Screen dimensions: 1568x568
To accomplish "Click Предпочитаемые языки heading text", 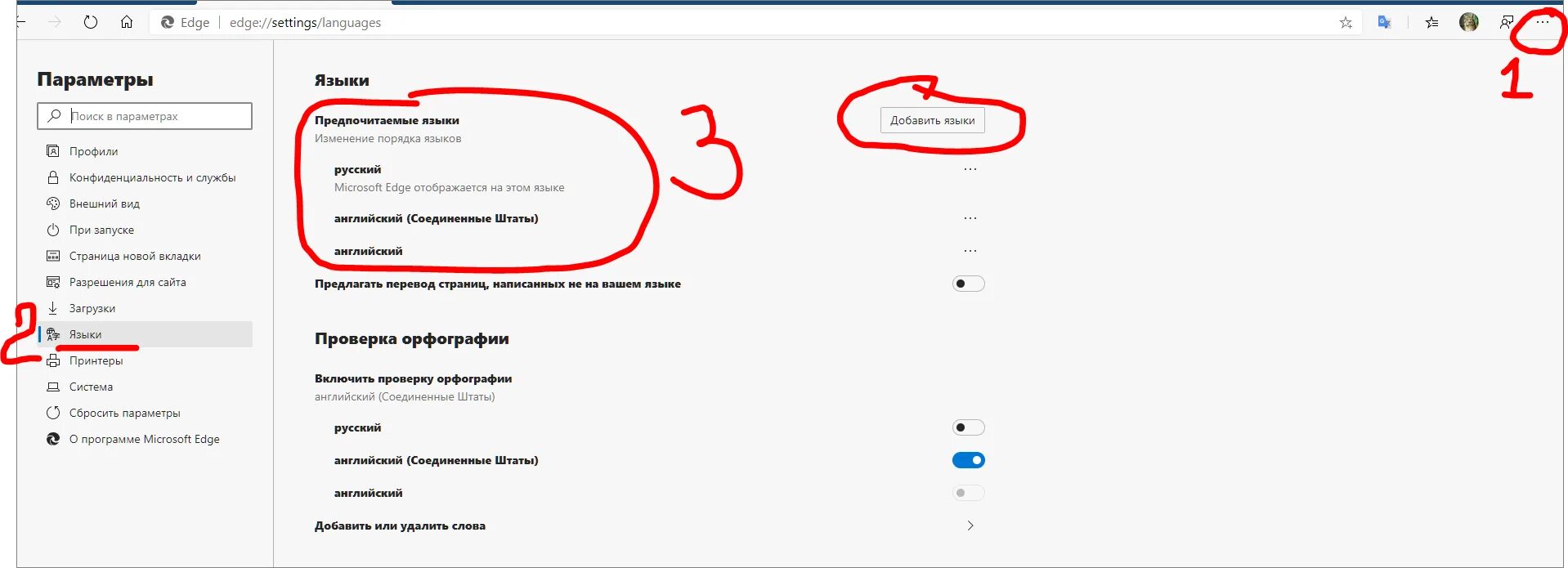I will click(387, 120).
